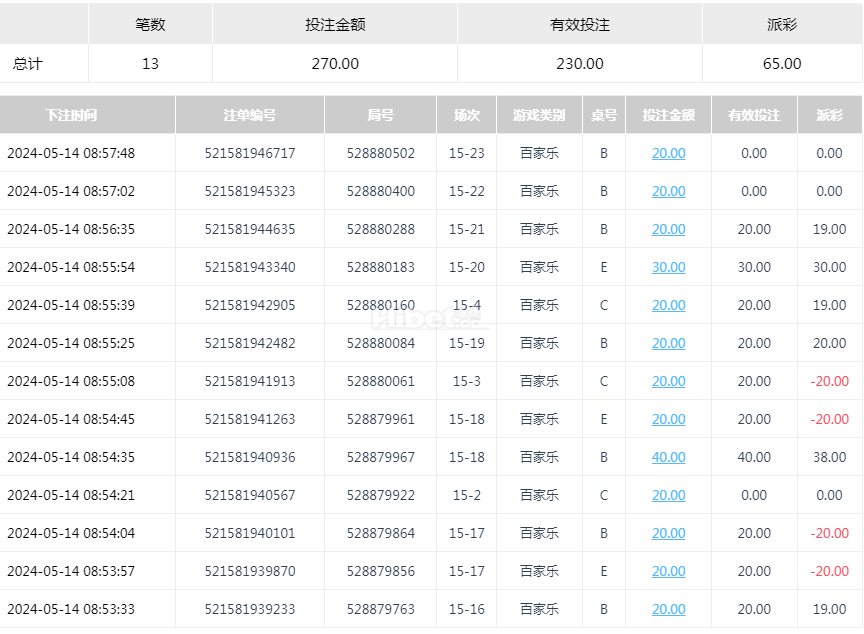The width and height of the screenshot is (864, 634).
Task: Open the bet amount link for round 528880061
Action: coord(668,381)
